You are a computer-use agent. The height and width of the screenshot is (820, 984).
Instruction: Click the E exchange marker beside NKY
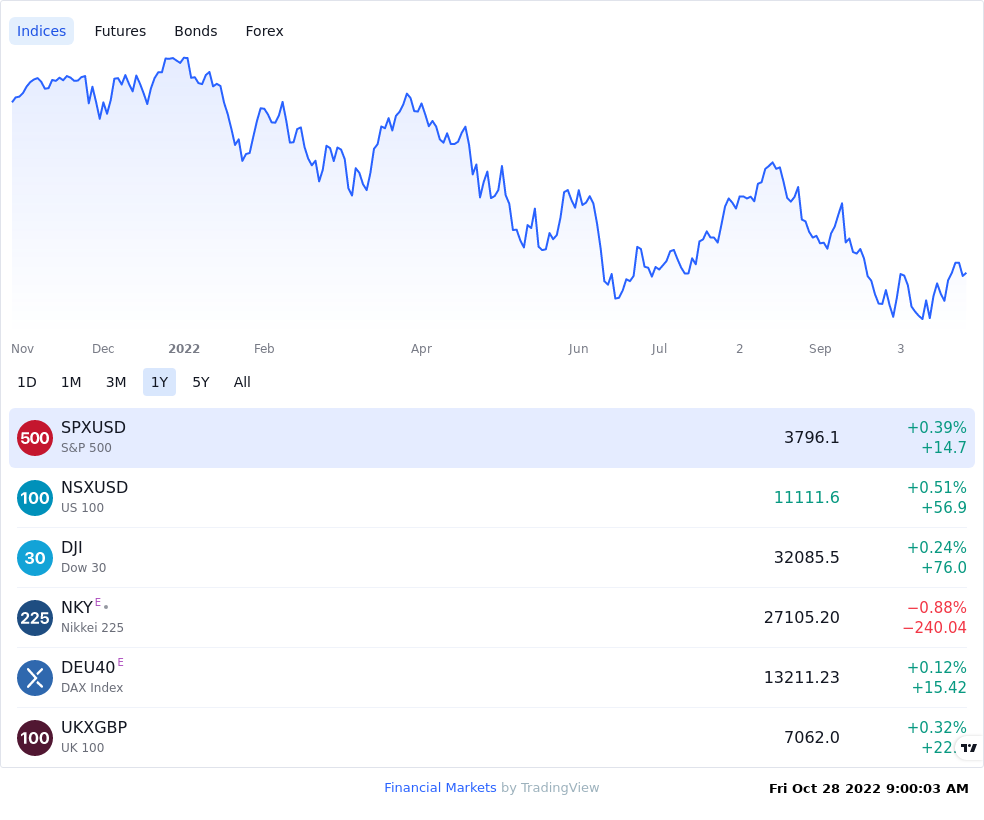pos(98,602)
